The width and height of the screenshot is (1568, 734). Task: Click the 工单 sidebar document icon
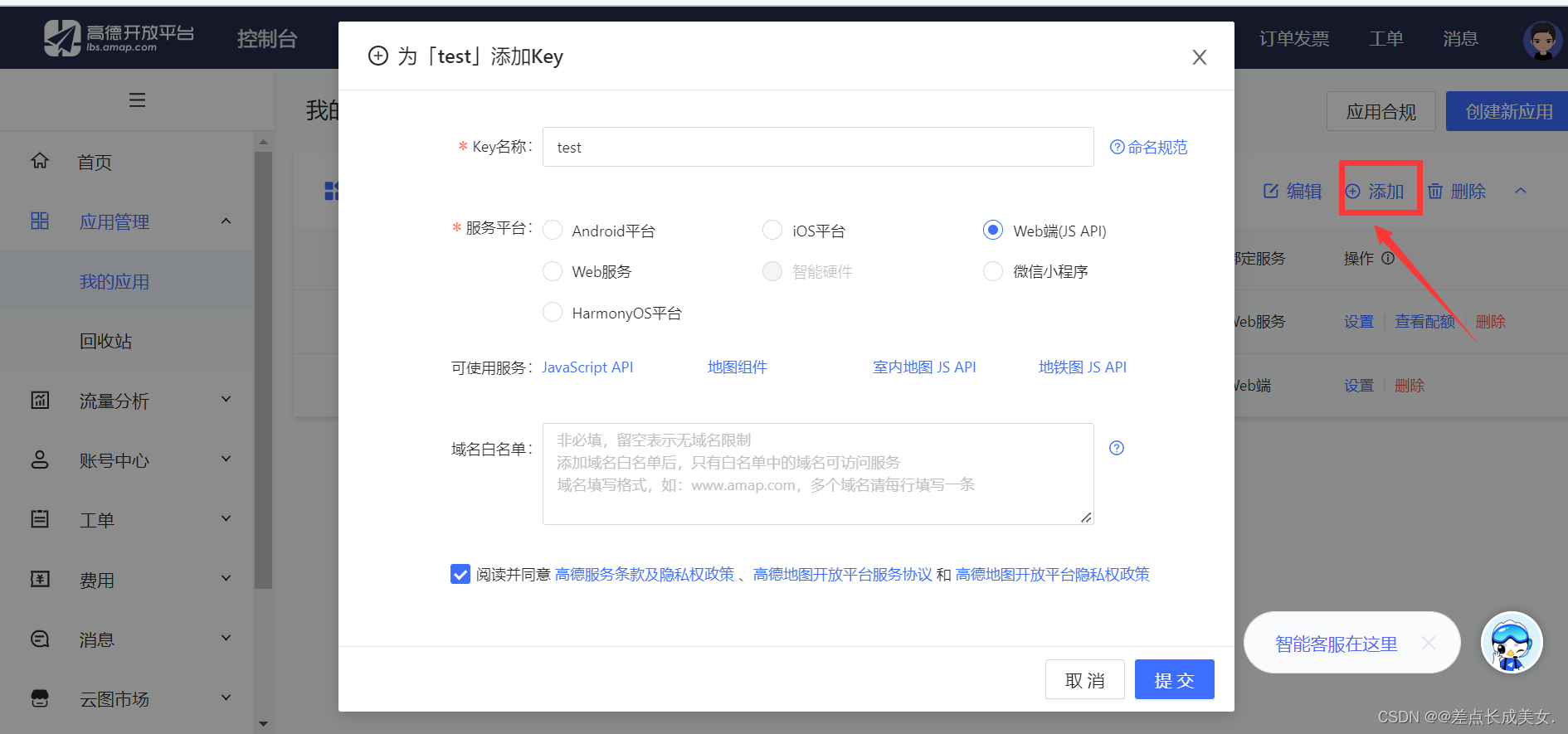tap(40, 519)
